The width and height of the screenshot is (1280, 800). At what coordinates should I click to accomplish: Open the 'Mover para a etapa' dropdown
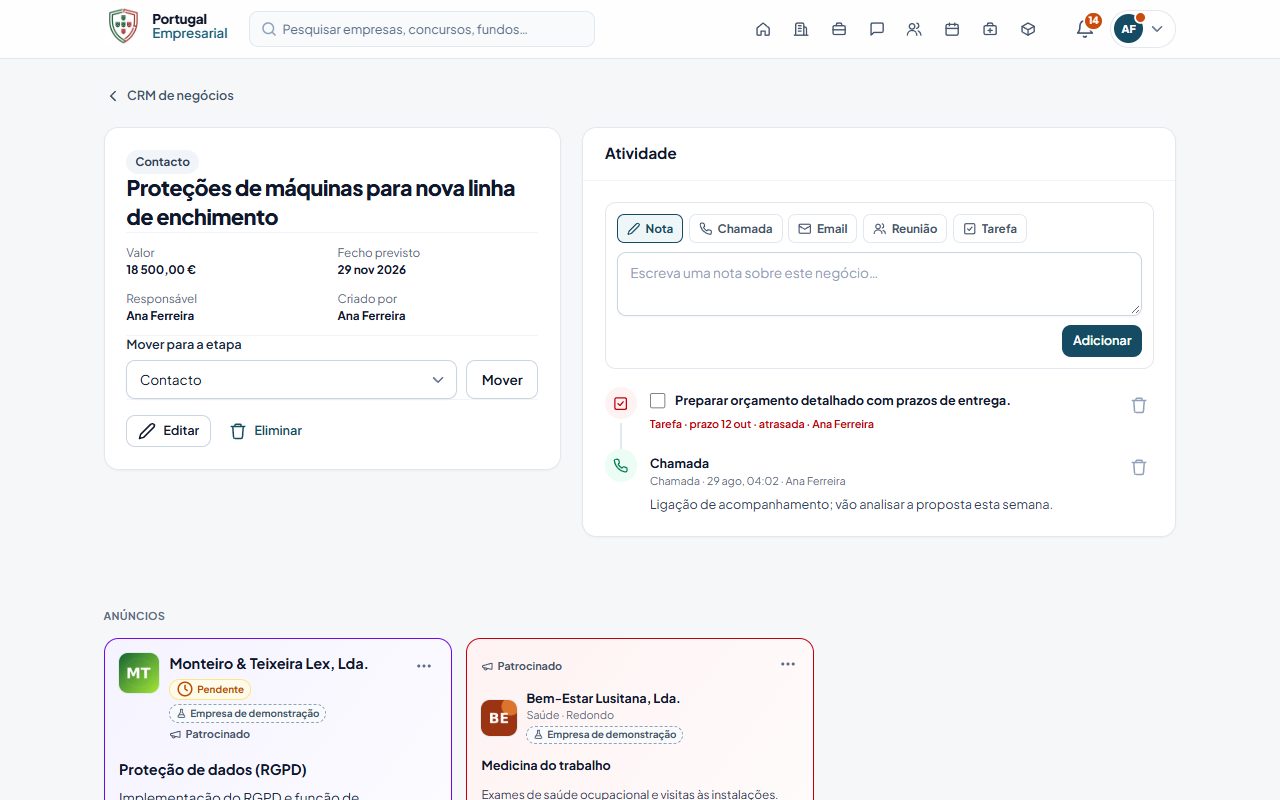pyautogui.click(x=291, y=380)
